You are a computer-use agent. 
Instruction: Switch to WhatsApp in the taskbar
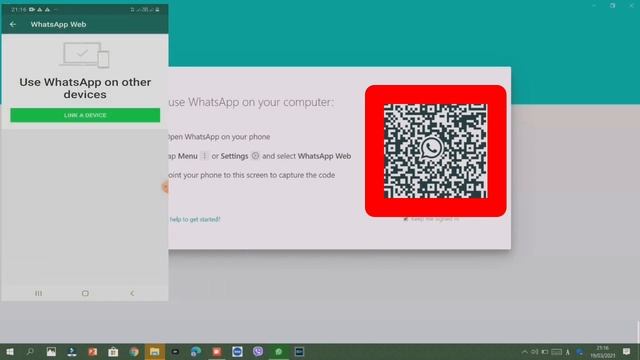click(x=279, y=352)
